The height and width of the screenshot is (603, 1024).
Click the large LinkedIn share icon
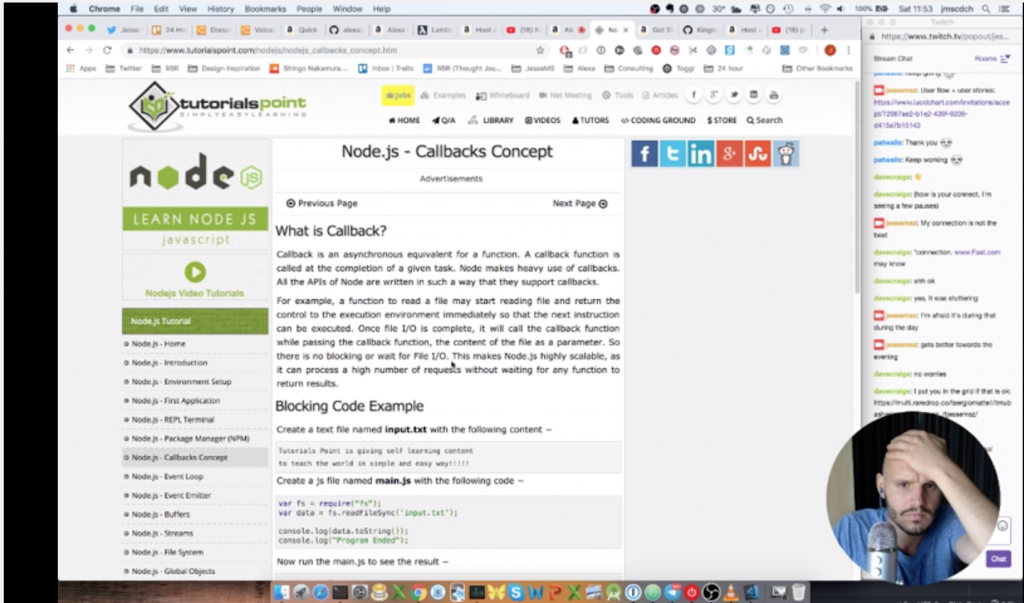(x=701, y=154)
